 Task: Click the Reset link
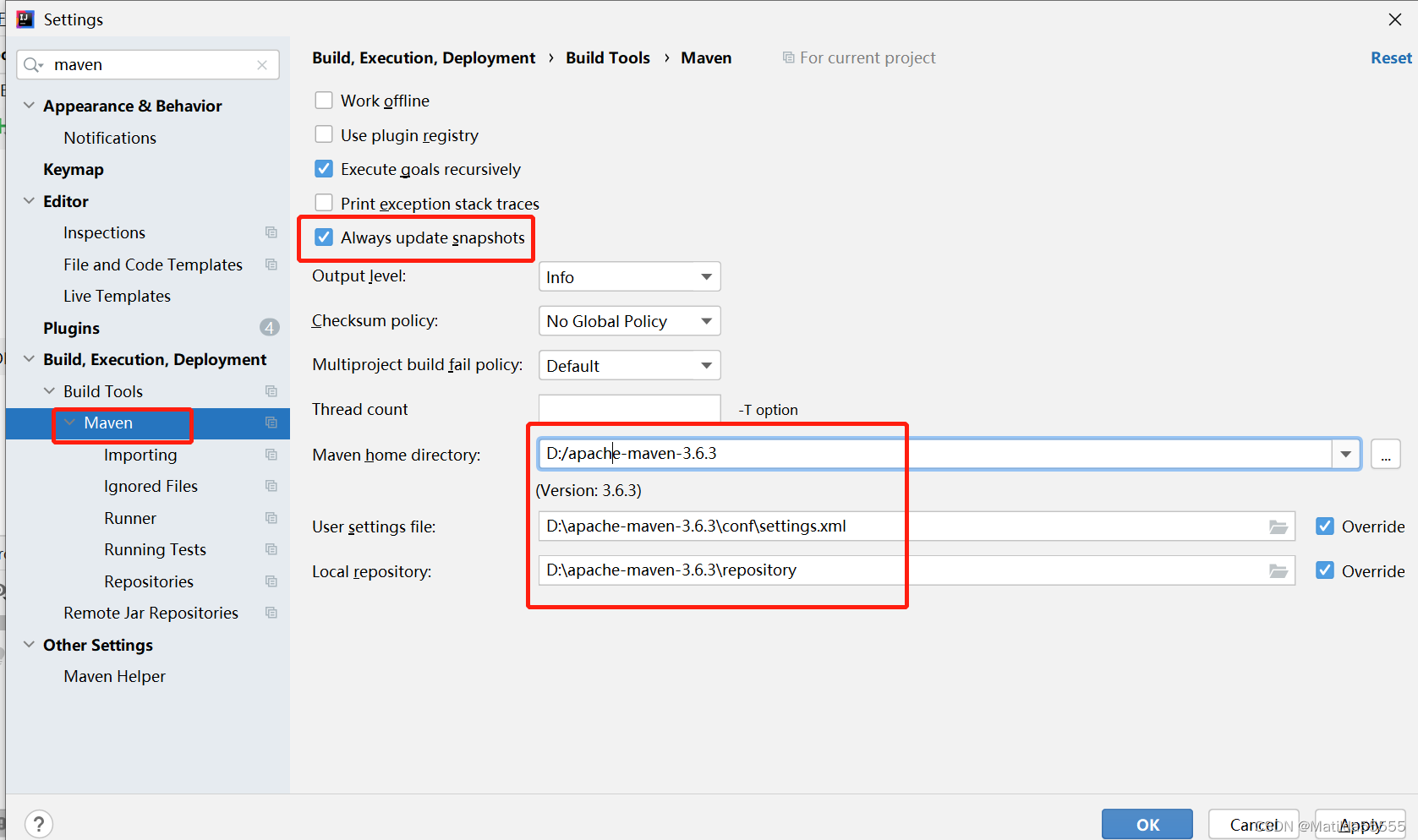[x=1391, y=57]
